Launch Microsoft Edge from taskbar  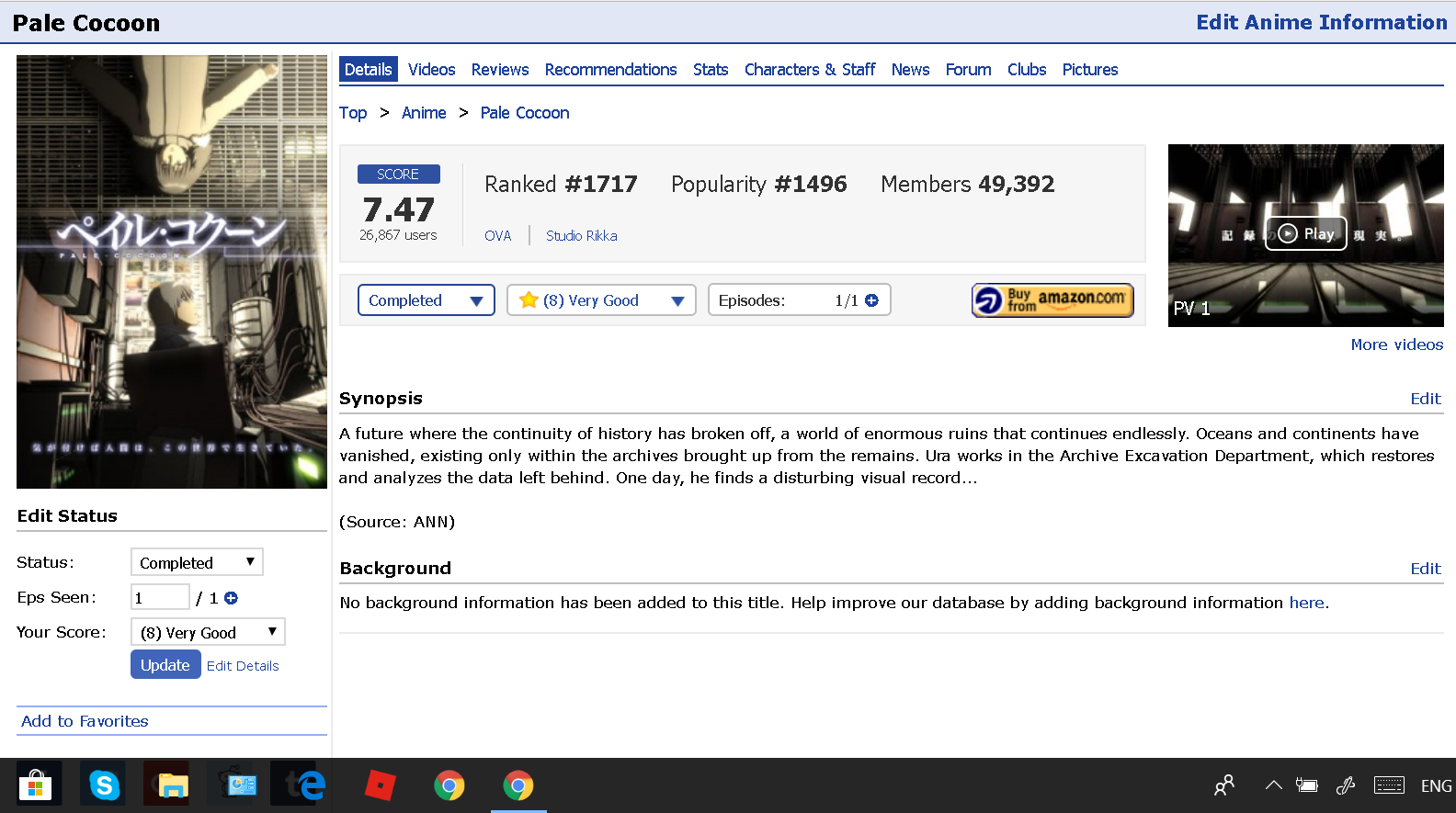pos(310,785)
